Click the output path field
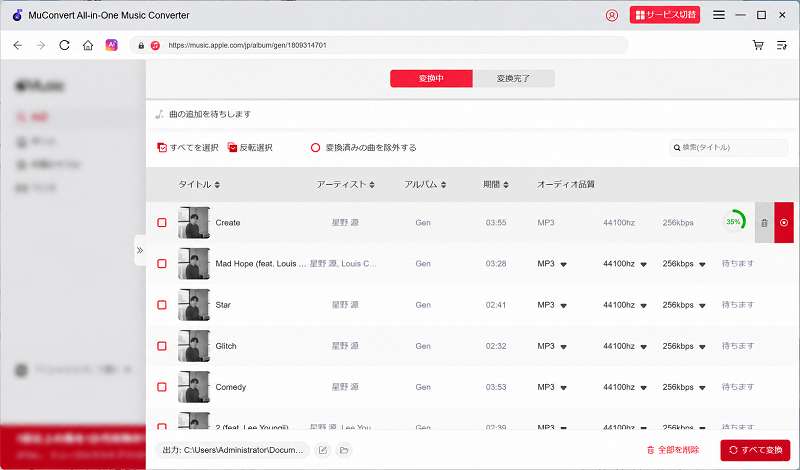The width and height of the screenshot is (800, 470). pos(233,450)
